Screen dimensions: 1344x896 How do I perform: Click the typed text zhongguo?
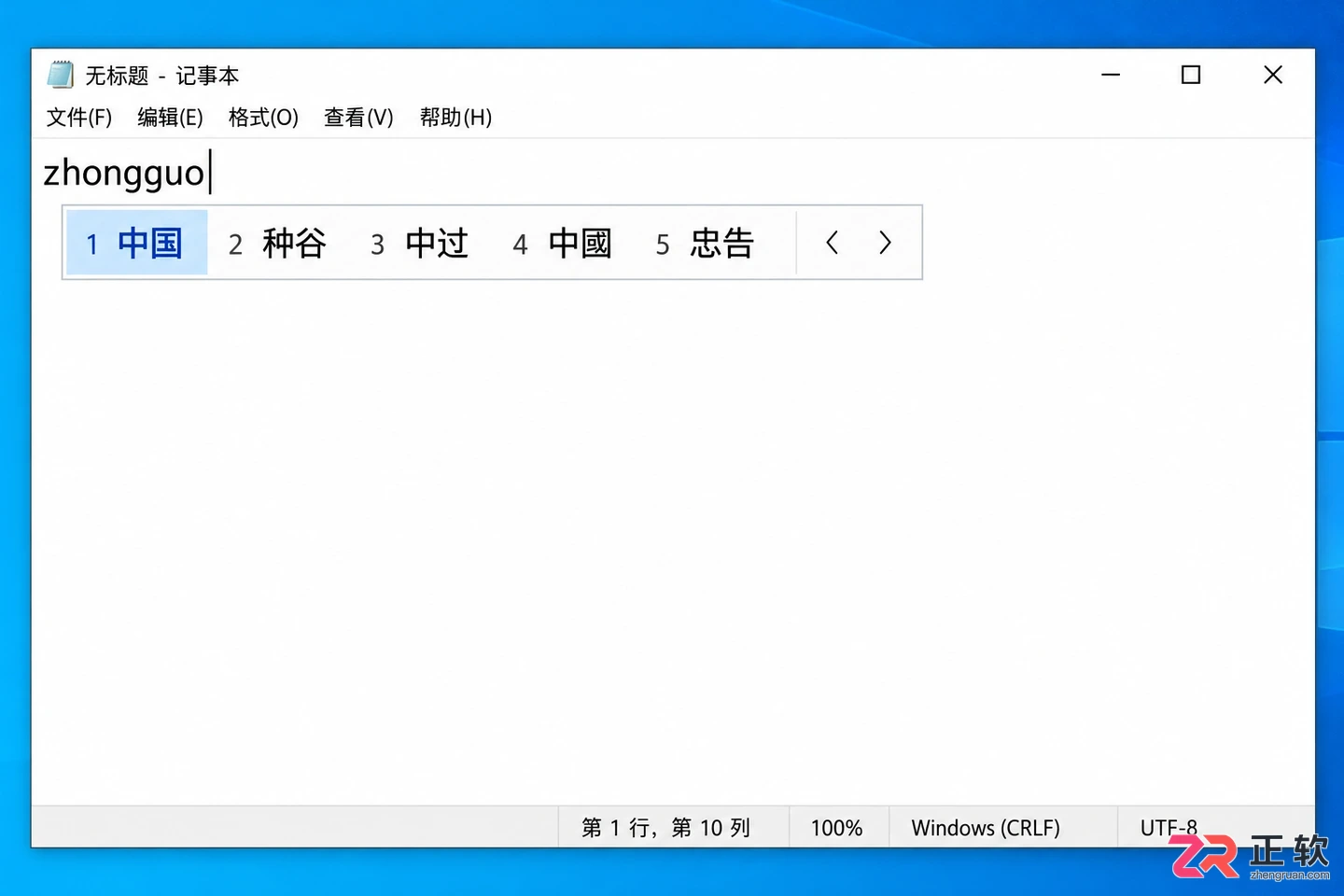tap(124, 173)
